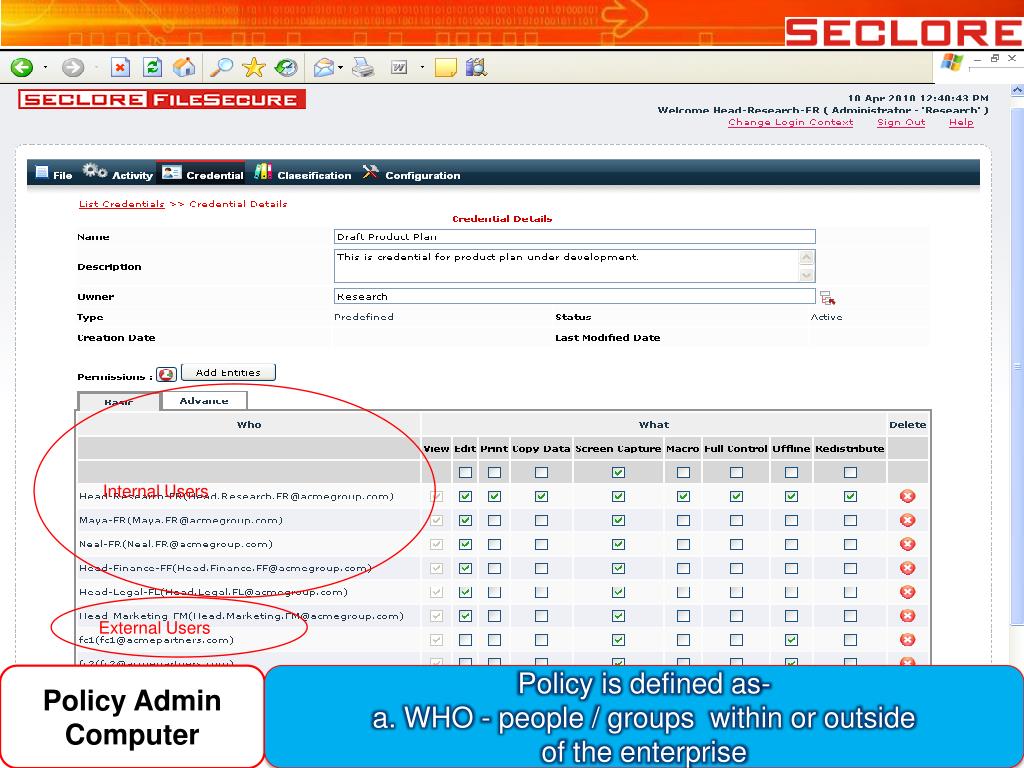Click the Name field 'Draft Product Plan'

tap(575, 236)
